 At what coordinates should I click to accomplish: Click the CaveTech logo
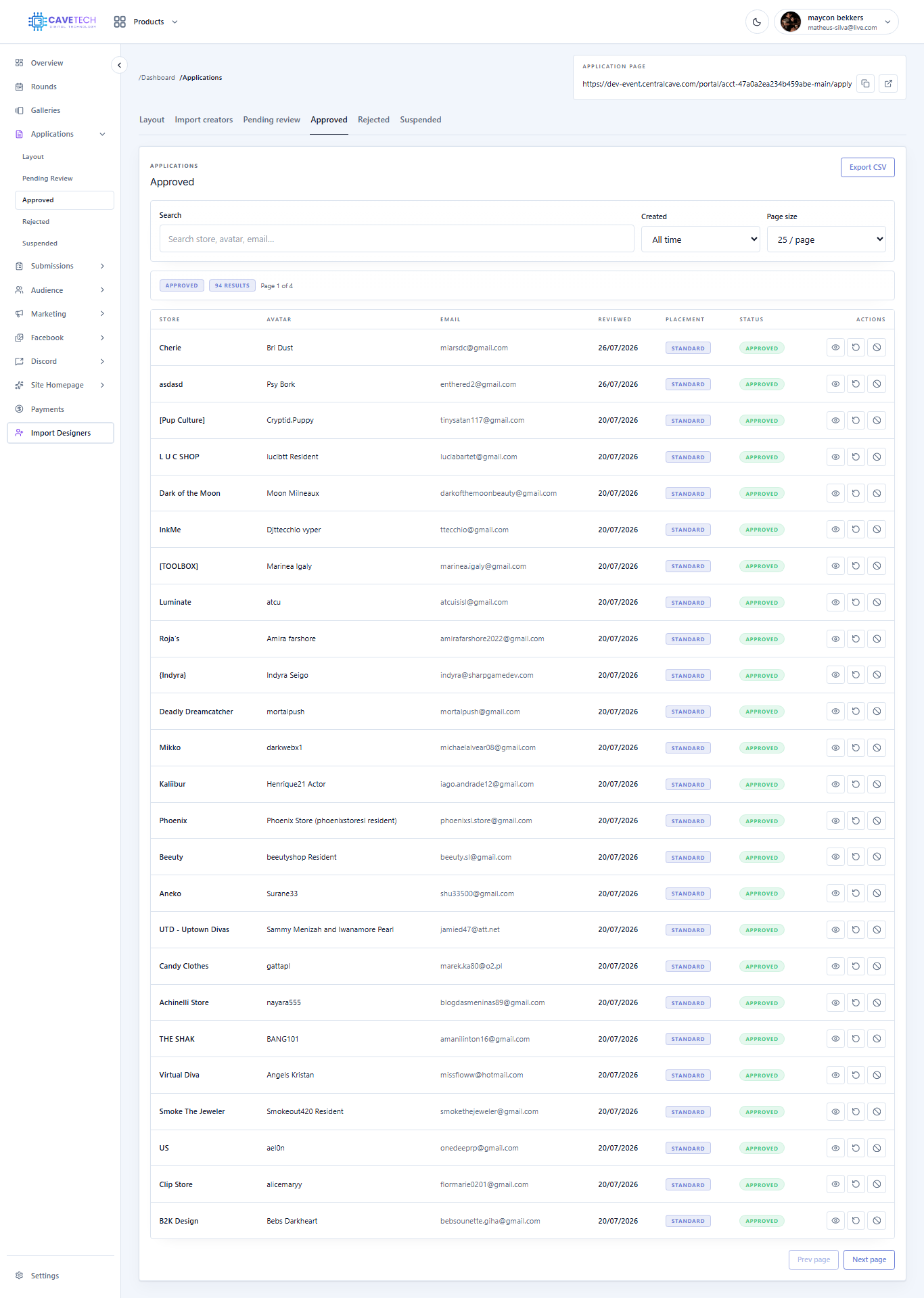(x=62, y=22)
